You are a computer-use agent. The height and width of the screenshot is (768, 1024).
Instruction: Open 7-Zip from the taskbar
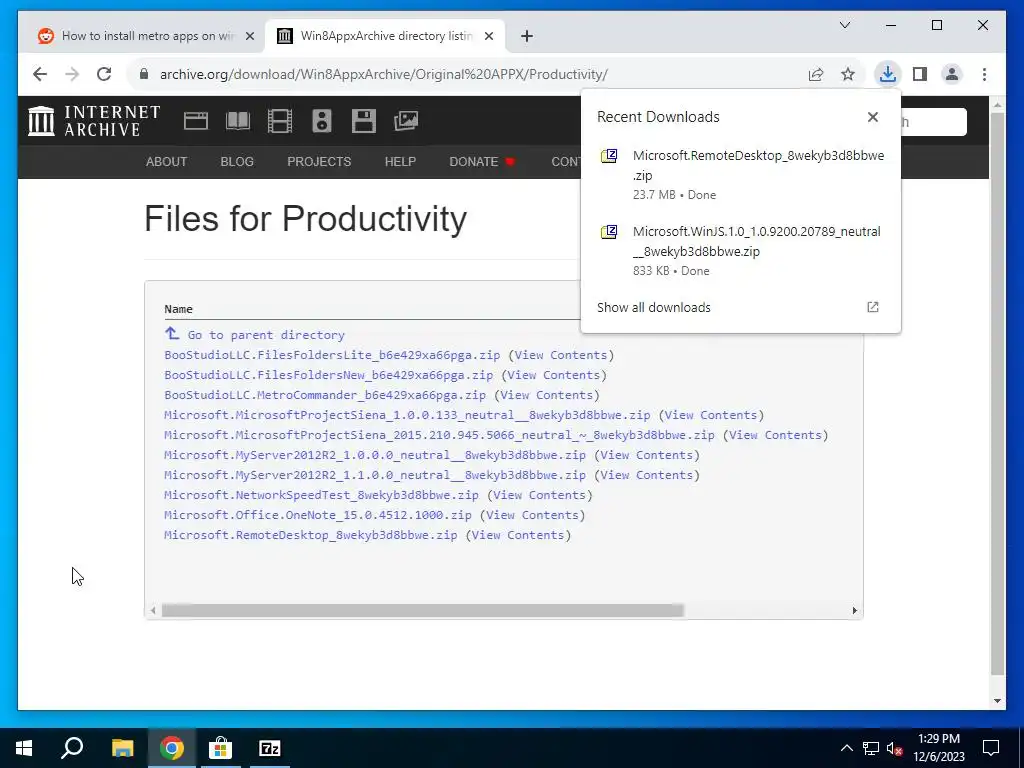(270, 748)
